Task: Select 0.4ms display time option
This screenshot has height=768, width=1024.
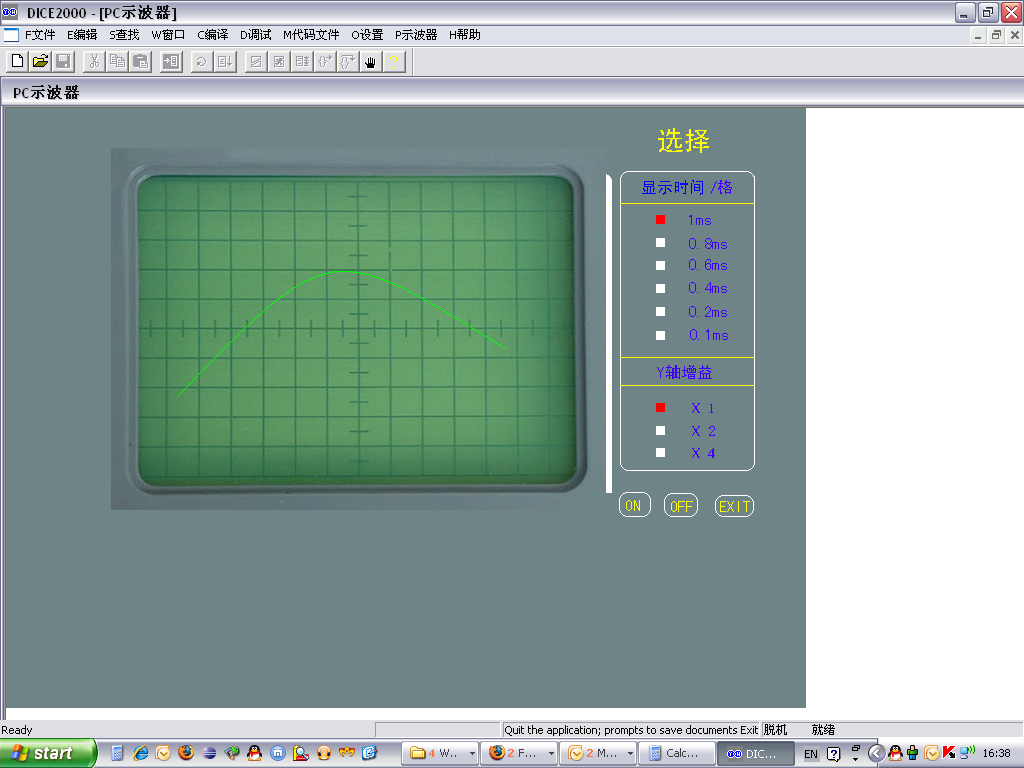Action: 660,289
